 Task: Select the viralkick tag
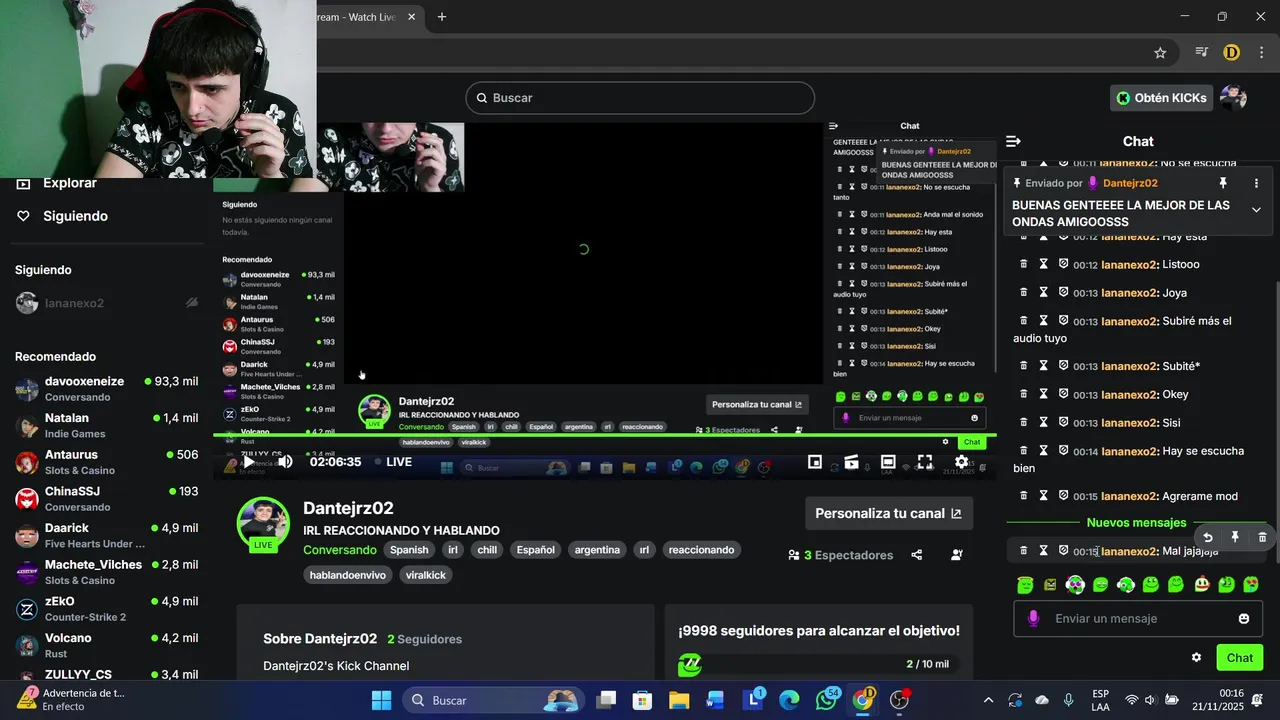(426, 575)
